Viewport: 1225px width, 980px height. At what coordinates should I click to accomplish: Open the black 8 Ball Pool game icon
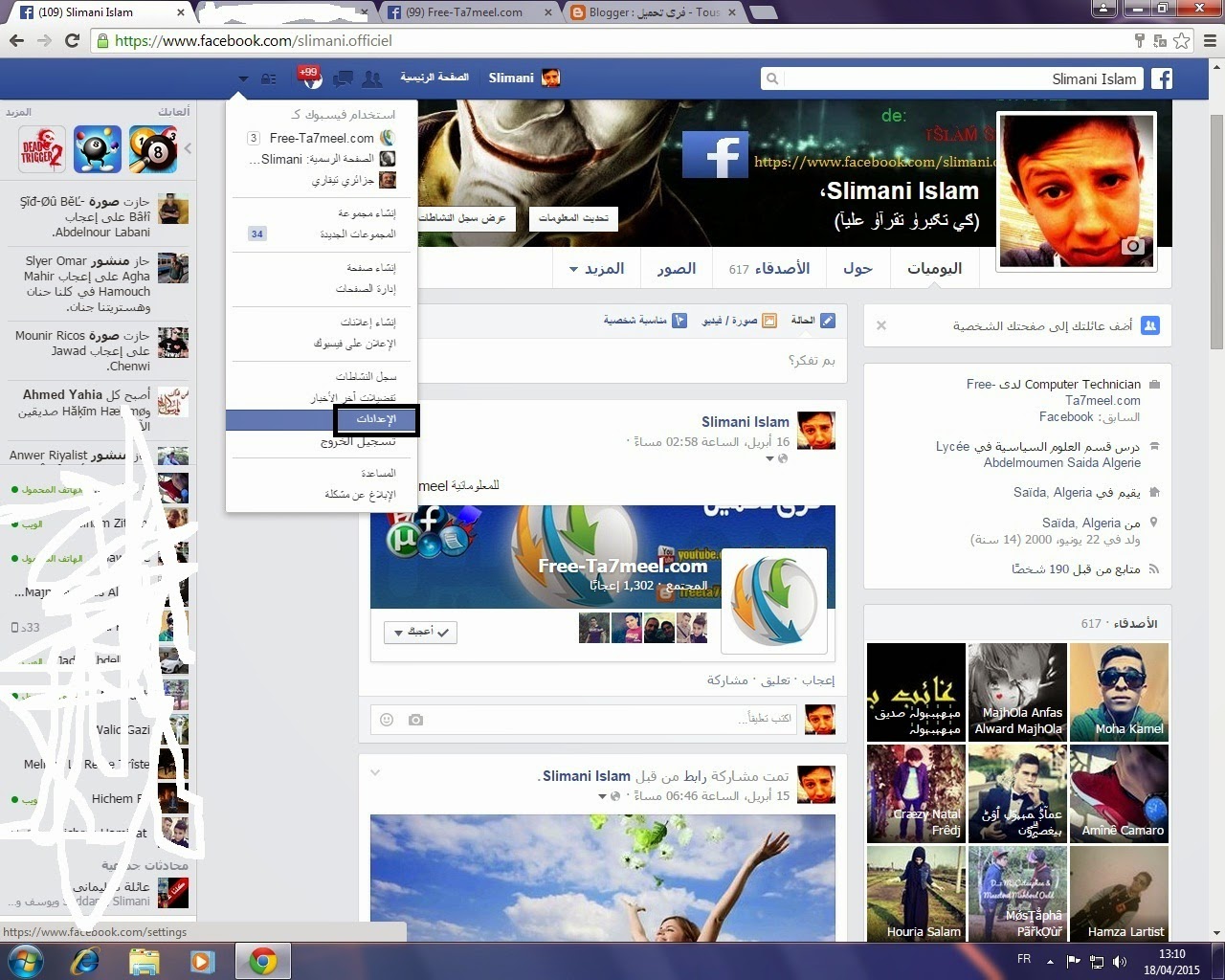[153, 148]
